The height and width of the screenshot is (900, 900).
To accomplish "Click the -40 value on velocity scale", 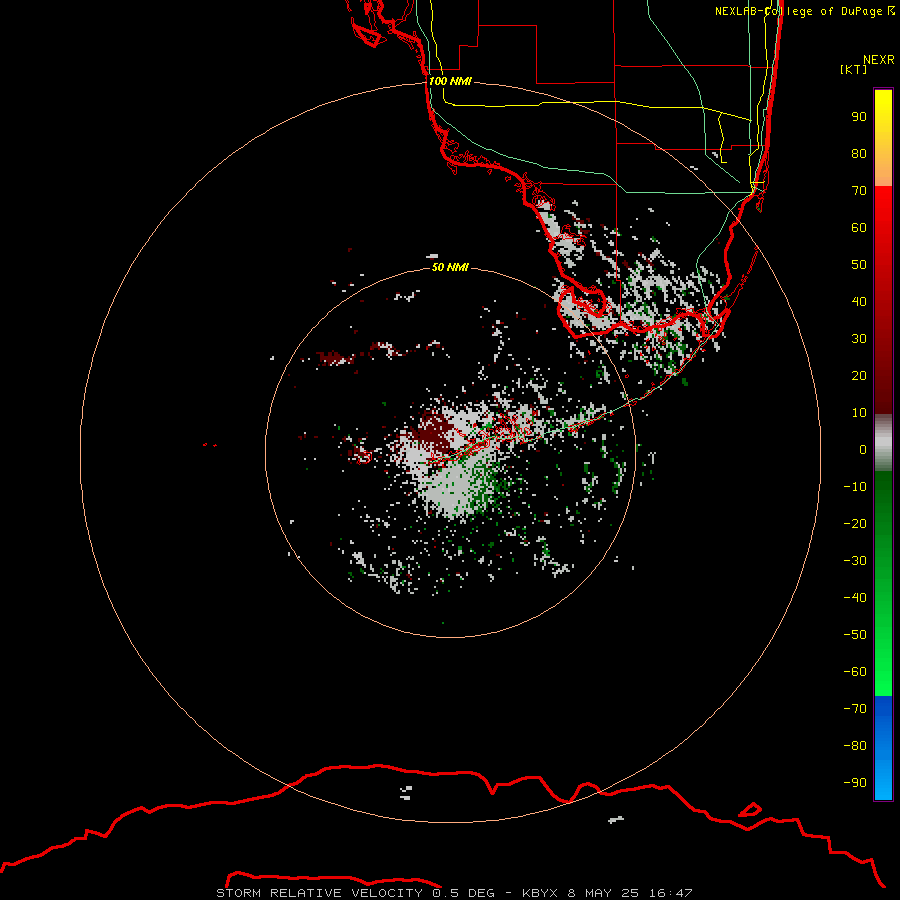I will 855,598.
